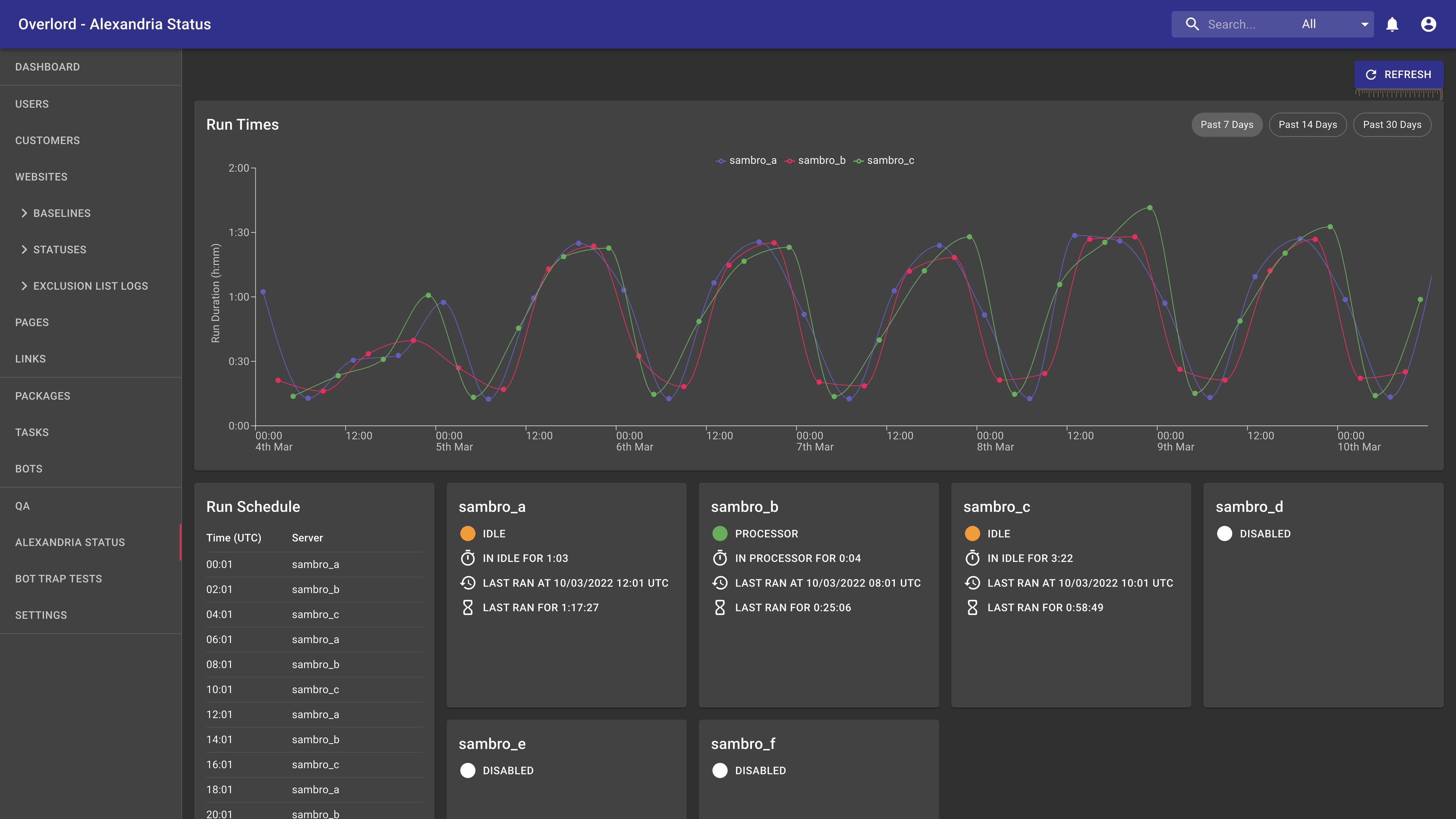Click the Server column header

308,538
